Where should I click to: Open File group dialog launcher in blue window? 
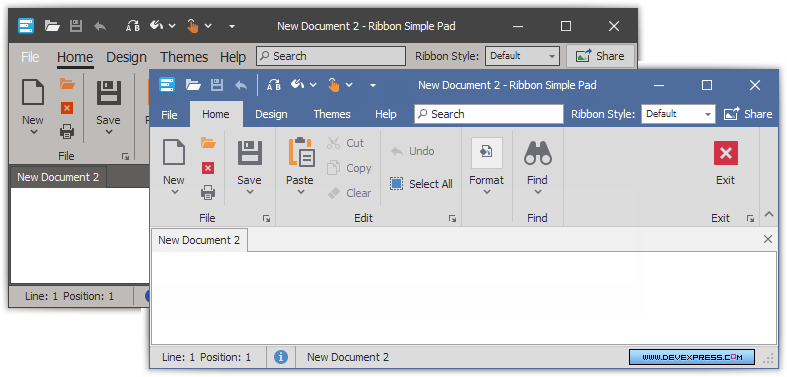pyautogui.click(x=267, y=218)
